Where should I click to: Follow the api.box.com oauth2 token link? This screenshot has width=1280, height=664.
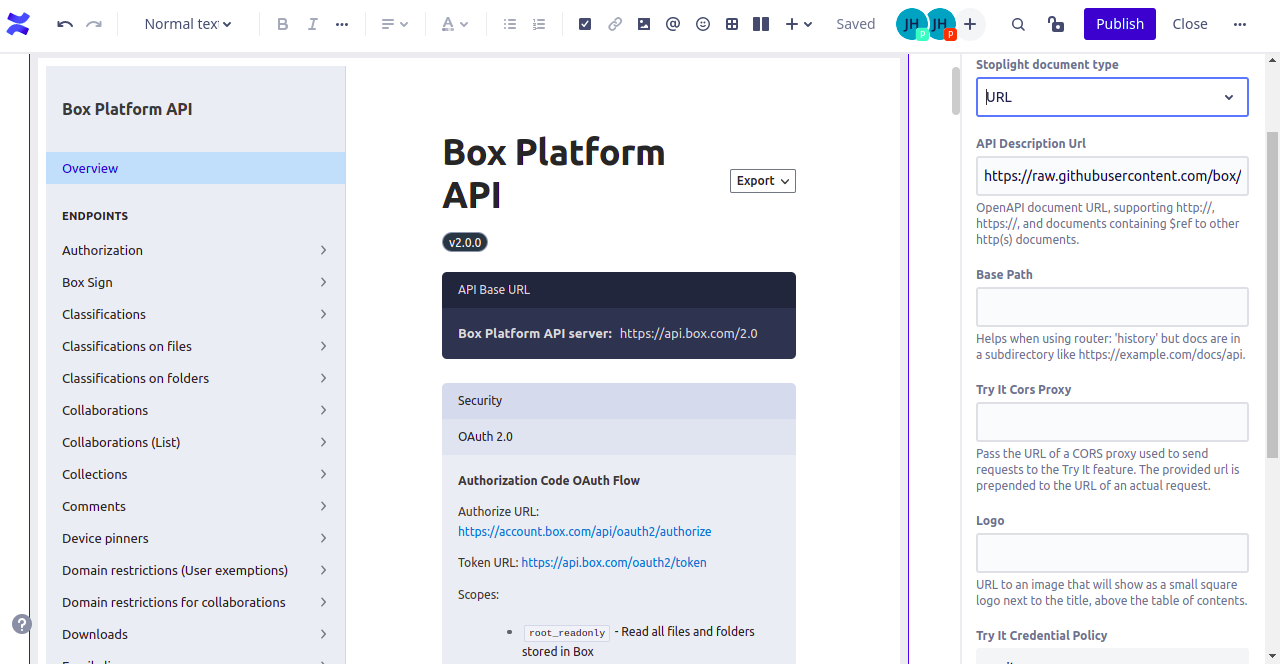(614, 562)
